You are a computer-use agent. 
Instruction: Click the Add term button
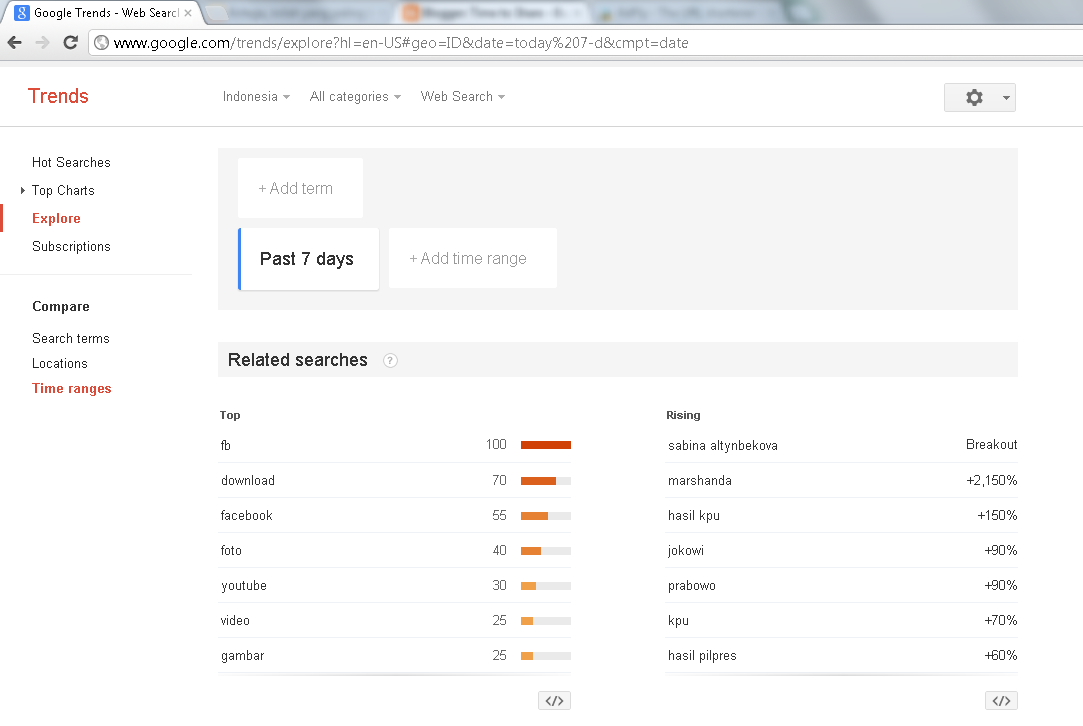click(299, 188)
